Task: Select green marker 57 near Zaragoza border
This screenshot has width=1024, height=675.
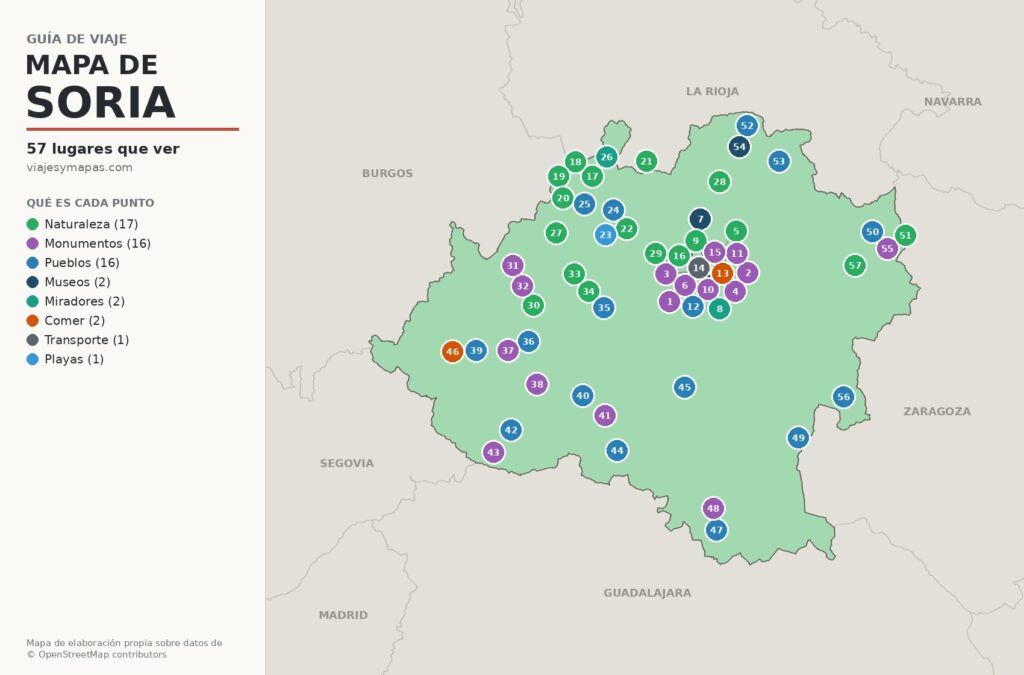Action: pos(855,266)
